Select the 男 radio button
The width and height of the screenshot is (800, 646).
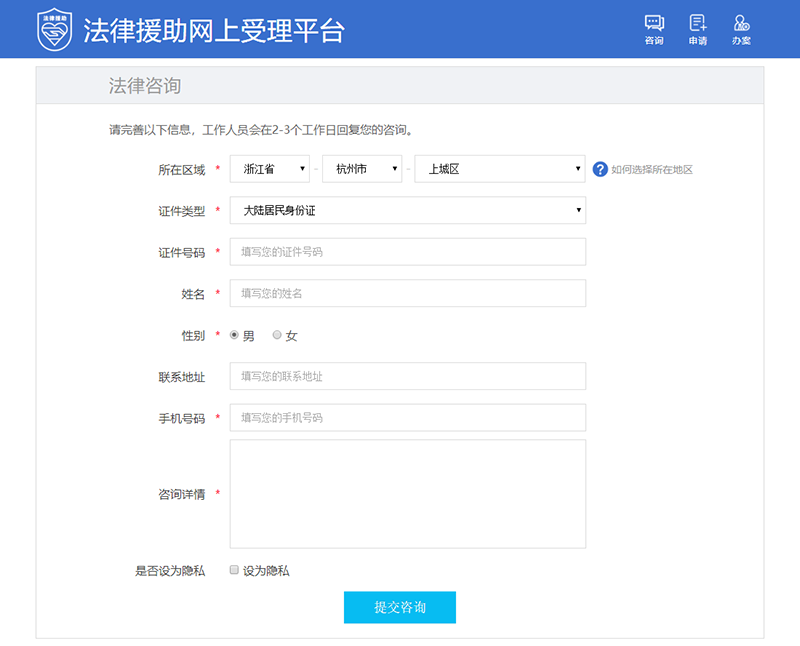(235, 335)
